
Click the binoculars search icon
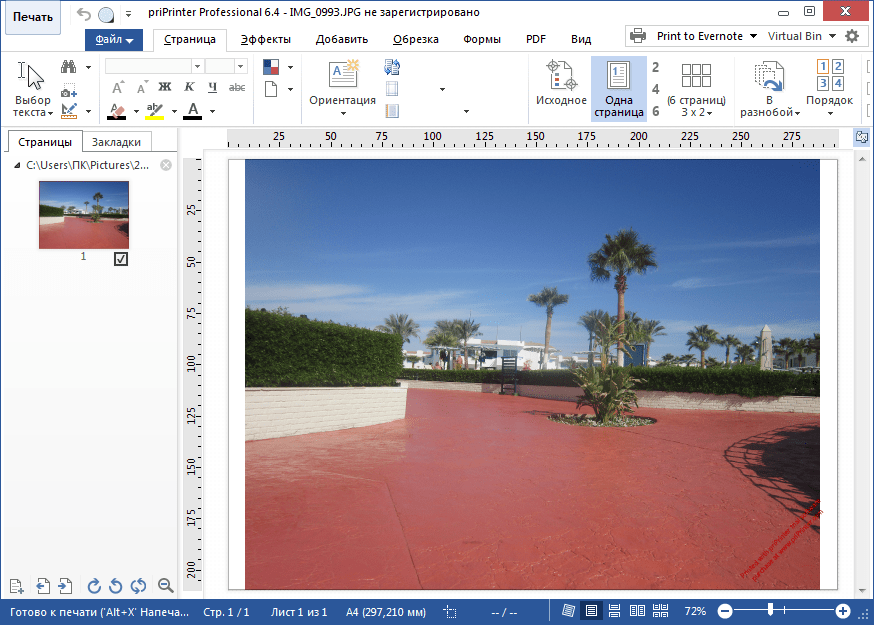[x=68, y=67]
